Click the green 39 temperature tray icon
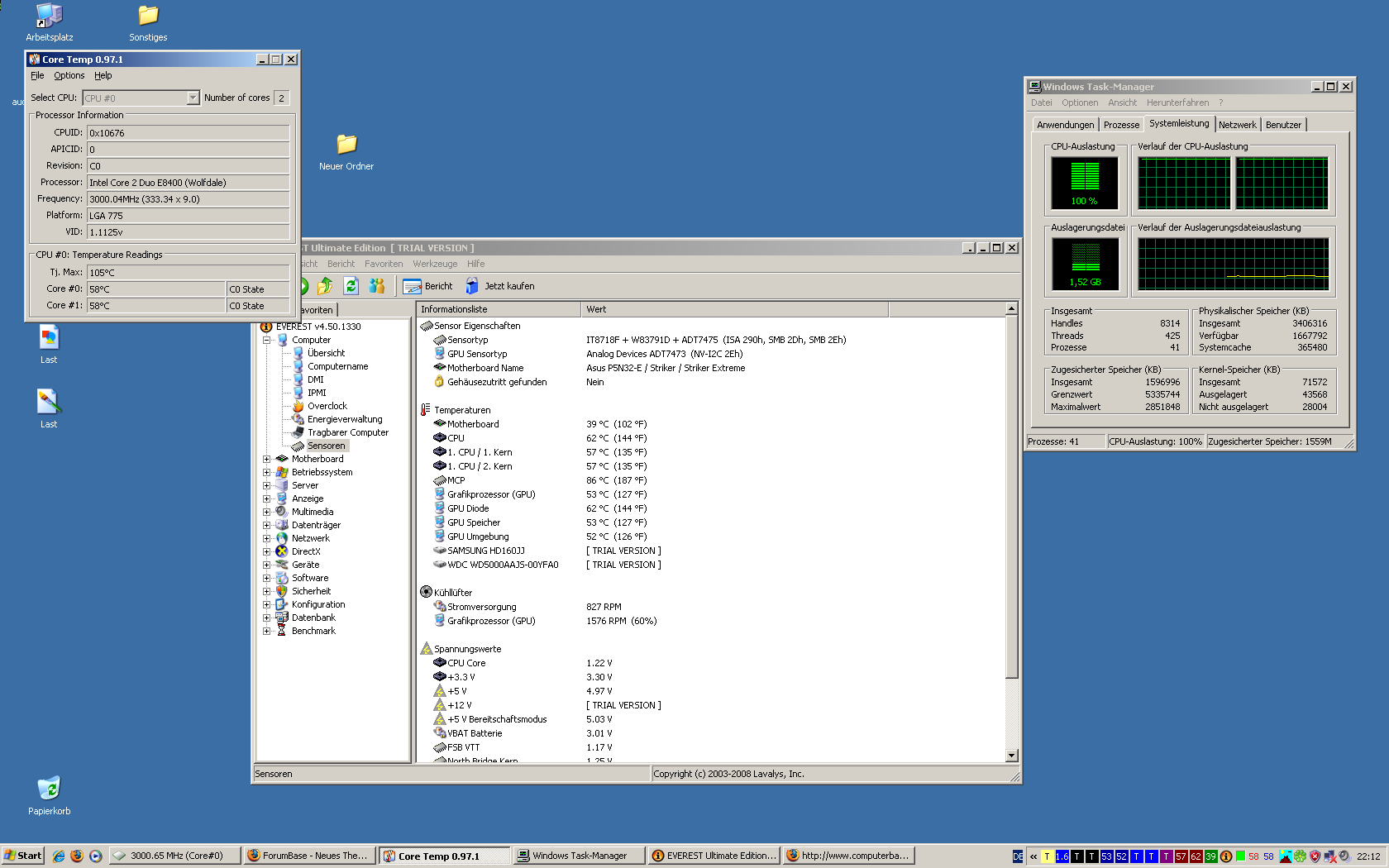This screenshot has height=868, width=1389. [1210, 856]
